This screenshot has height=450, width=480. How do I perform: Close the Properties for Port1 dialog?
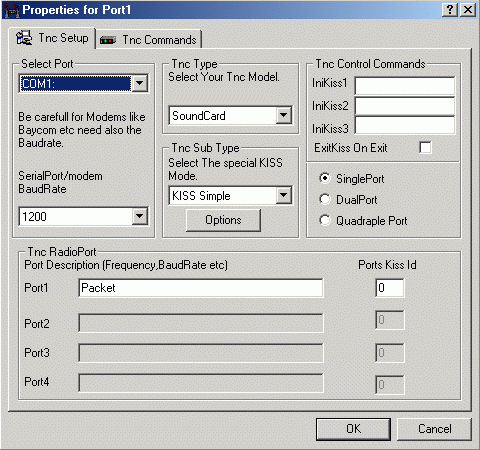[x=468, y=10]
